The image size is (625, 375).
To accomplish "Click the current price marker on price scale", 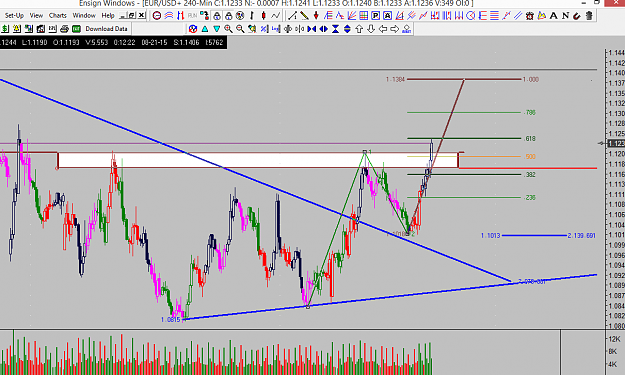I will (x=615, y=143).
